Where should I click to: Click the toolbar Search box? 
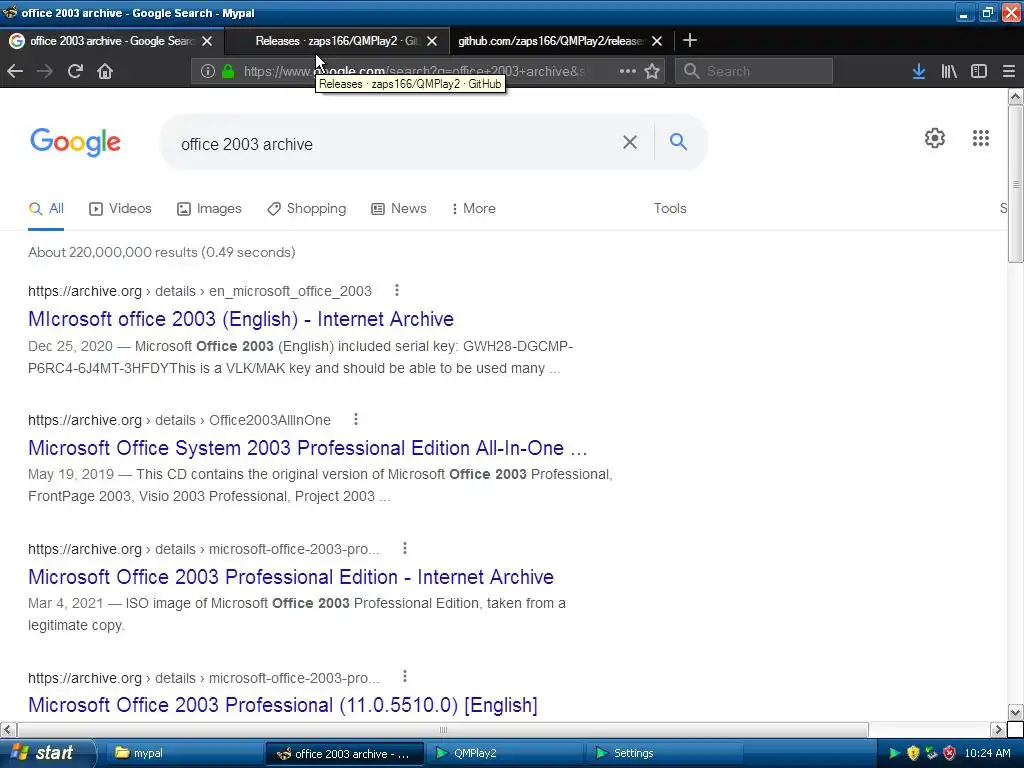pos(754,71)
